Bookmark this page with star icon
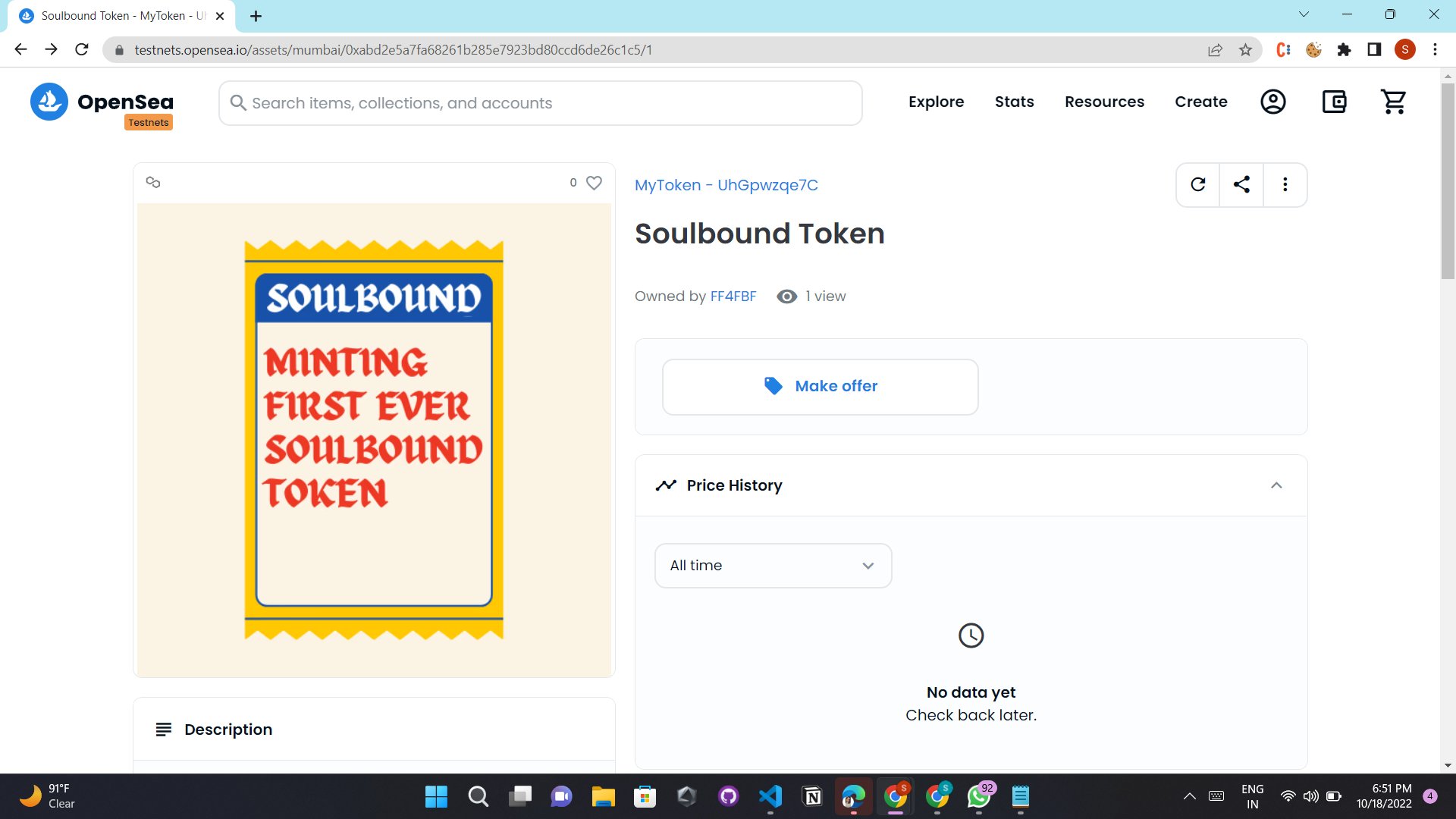Image resolution: width=1456 pixels, height=819 pixels. click(x=1245, y=50)
